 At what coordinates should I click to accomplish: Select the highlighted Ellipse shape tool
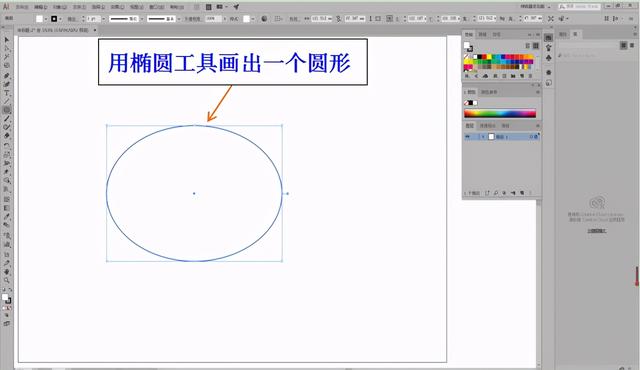[7, 110]
